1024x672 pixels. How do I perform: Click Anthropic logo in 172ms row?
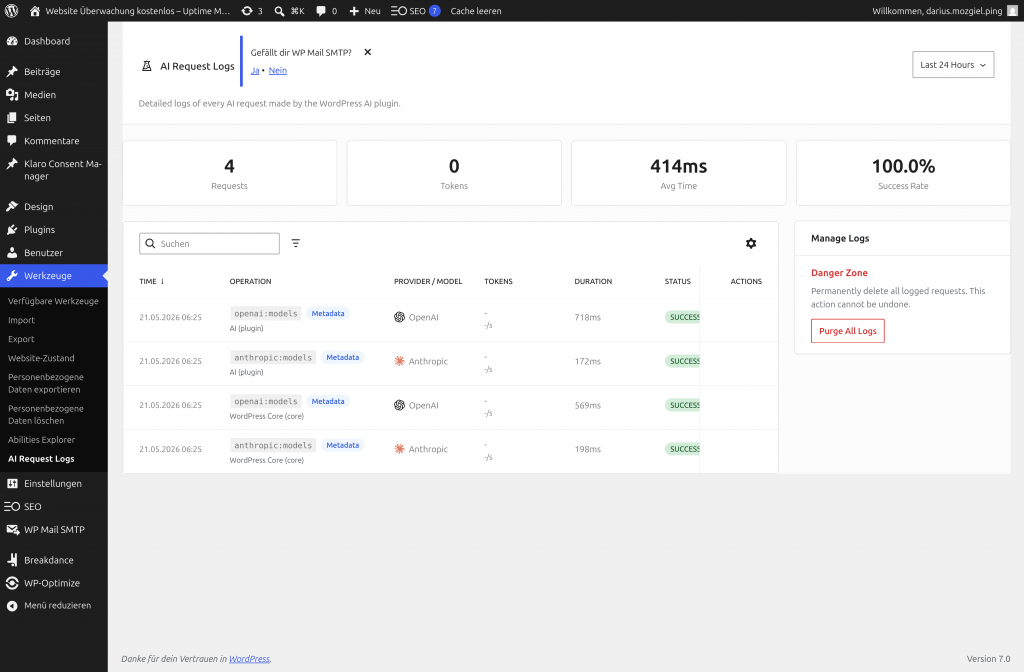tap(399, 361)
